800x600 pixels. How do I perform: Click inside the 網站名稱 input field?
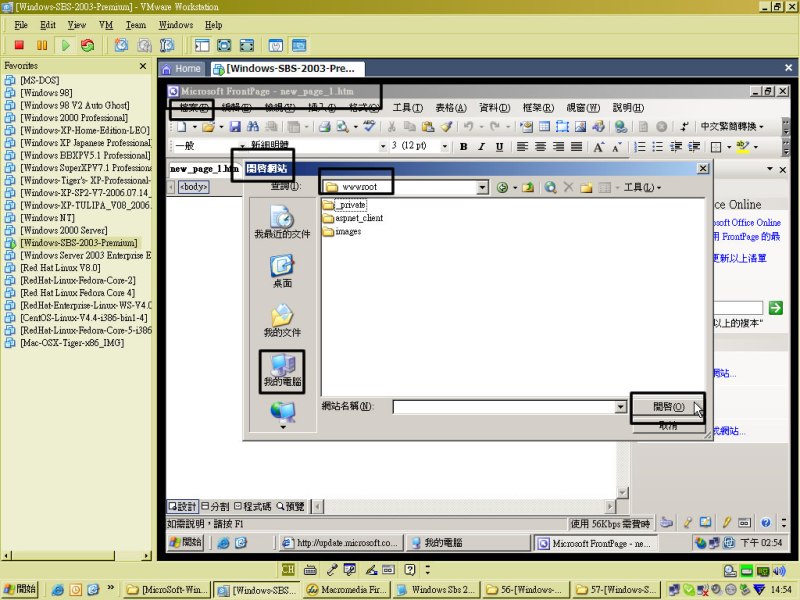(504, 407)
